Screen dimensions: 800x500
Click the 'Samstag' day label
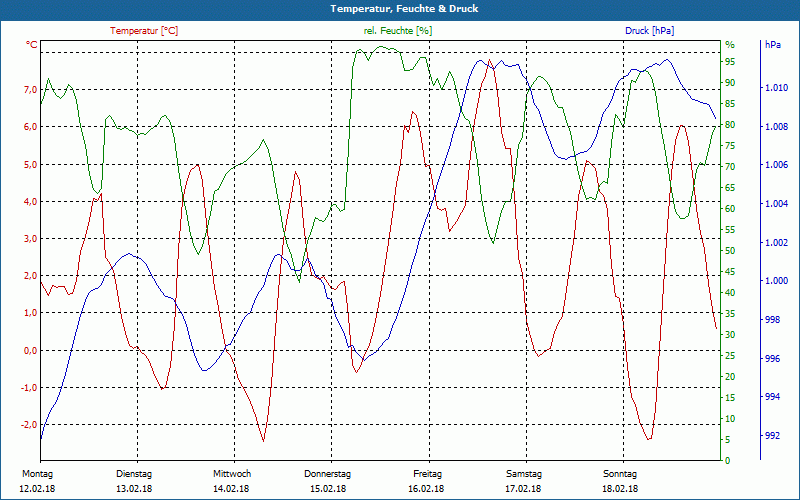point(524,473)
